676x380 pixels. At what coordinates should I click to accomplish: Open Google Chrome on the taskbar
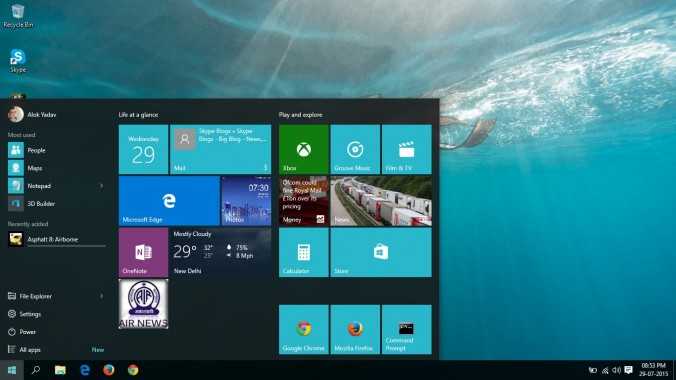(133, 370)
